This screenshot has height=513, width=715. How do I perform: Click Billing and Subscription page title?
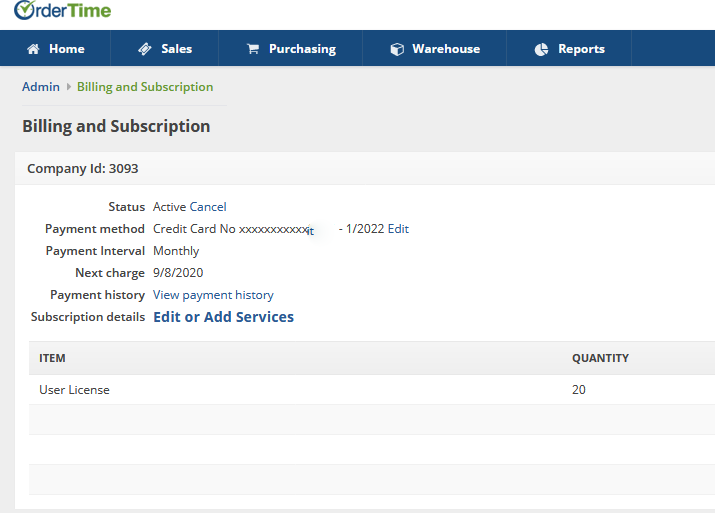(116, 126)
